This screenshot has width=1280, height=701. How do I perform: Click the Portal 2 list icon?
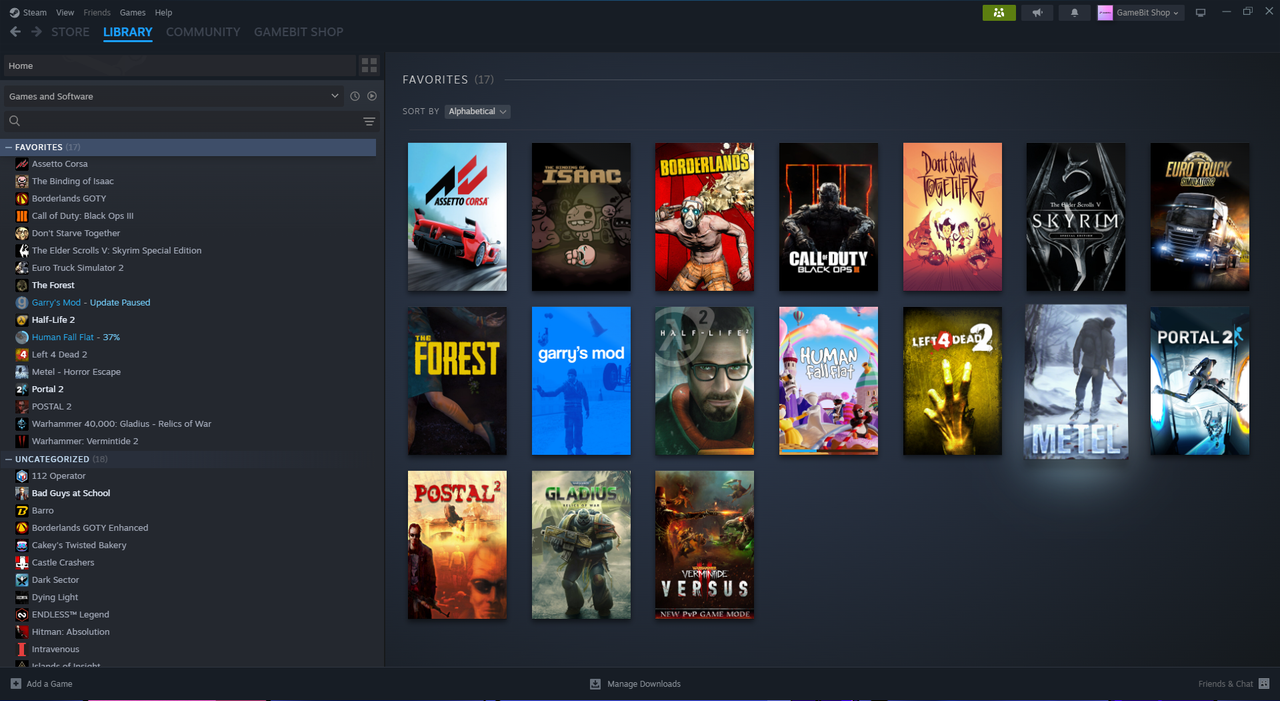pos(22,389)
